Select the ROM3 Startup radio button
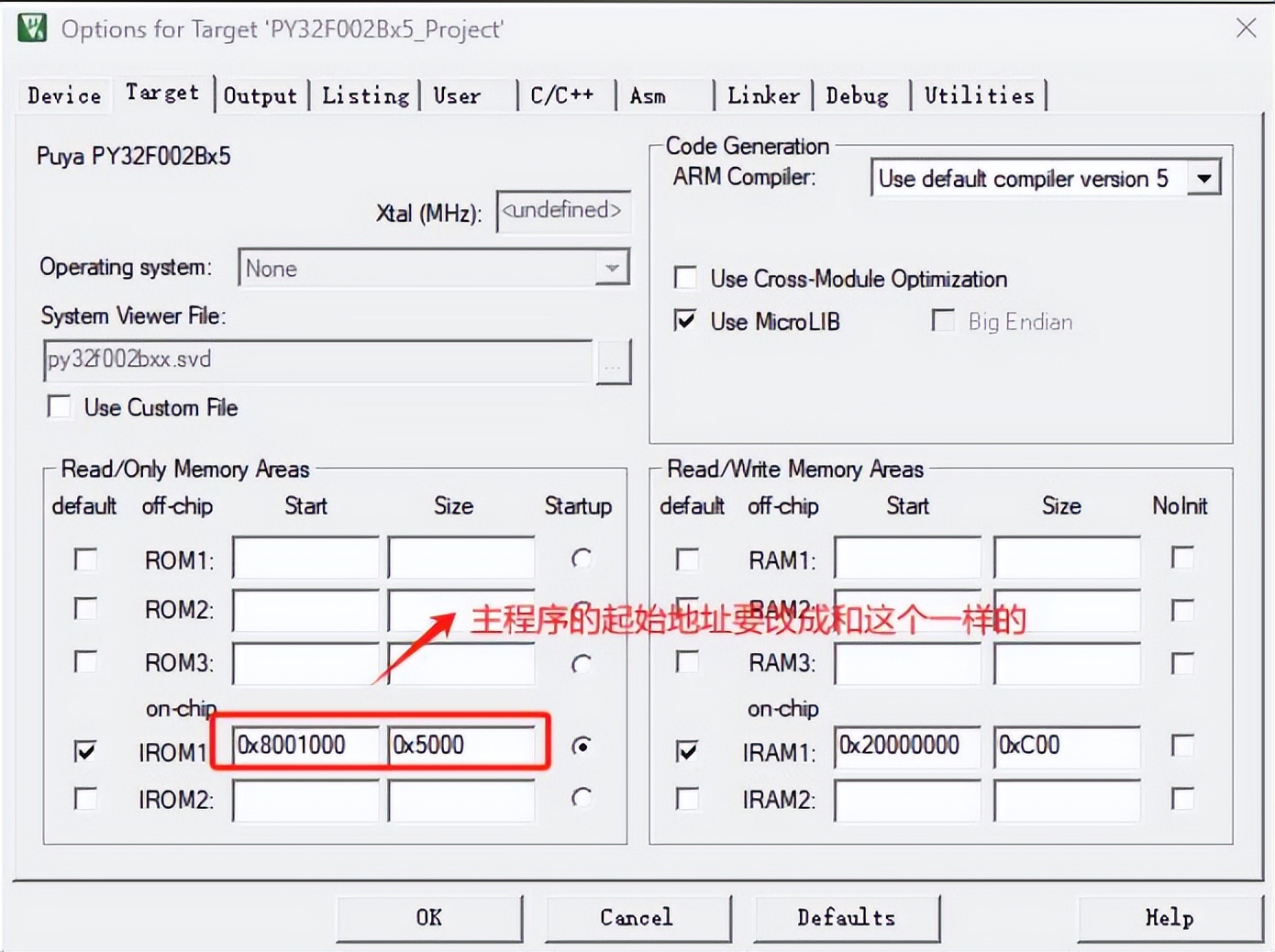The image size is (1275, 952). point(582,663)
